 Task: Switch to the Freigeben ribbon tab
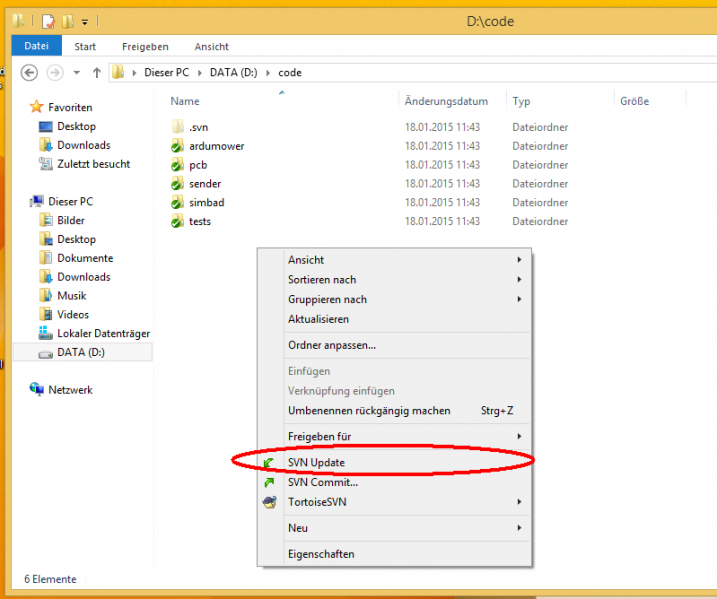[x=145, y=47]
